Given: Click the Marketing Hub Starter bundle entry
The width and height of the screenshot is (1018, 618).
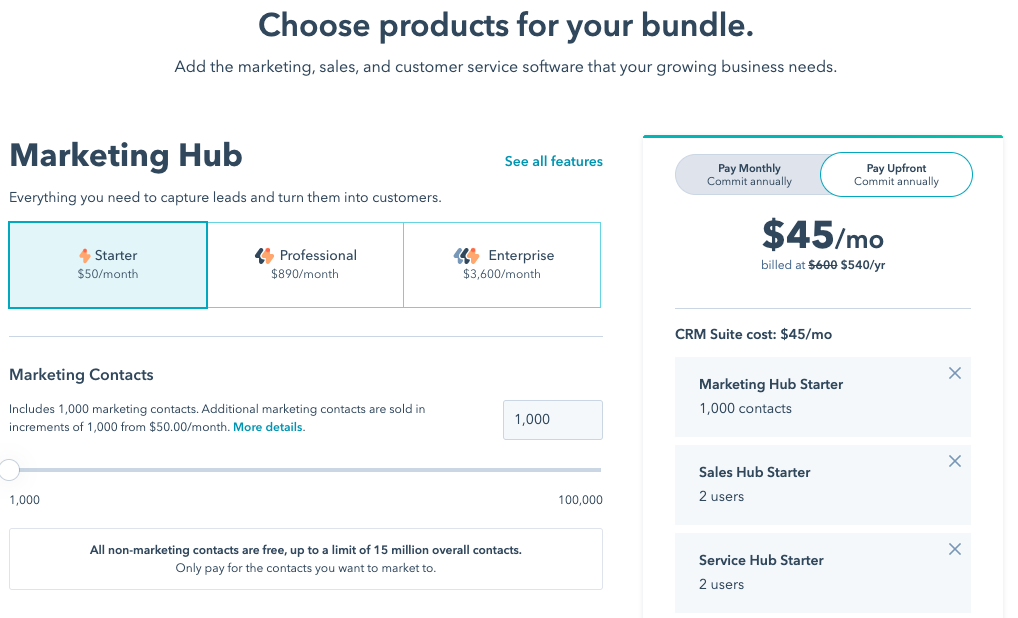Looking at the screenshot, I should [810, 396].
